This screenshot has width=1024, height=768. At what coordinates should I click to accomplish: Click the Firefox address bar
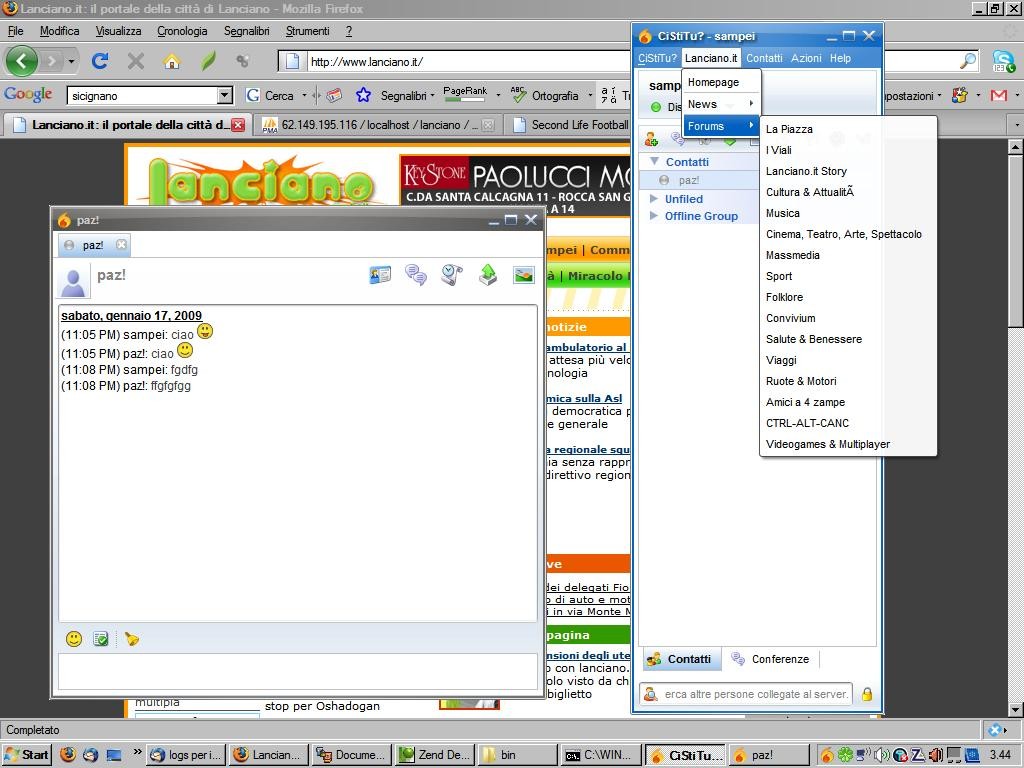click(469, 61)
